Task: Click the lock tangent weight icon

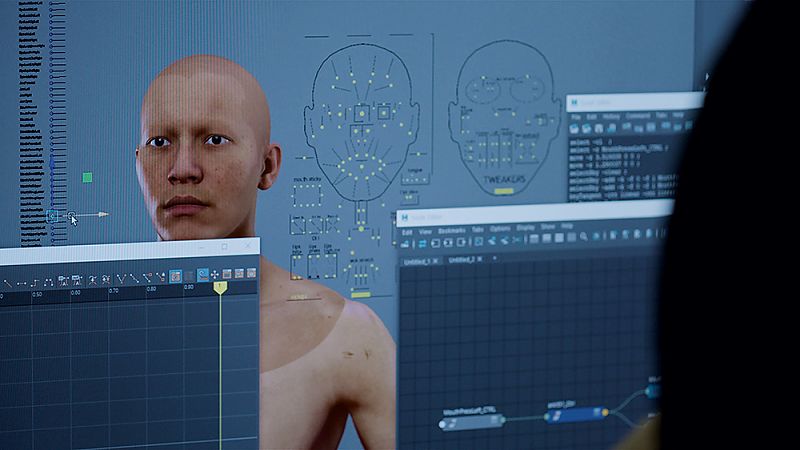Action: 160,278
